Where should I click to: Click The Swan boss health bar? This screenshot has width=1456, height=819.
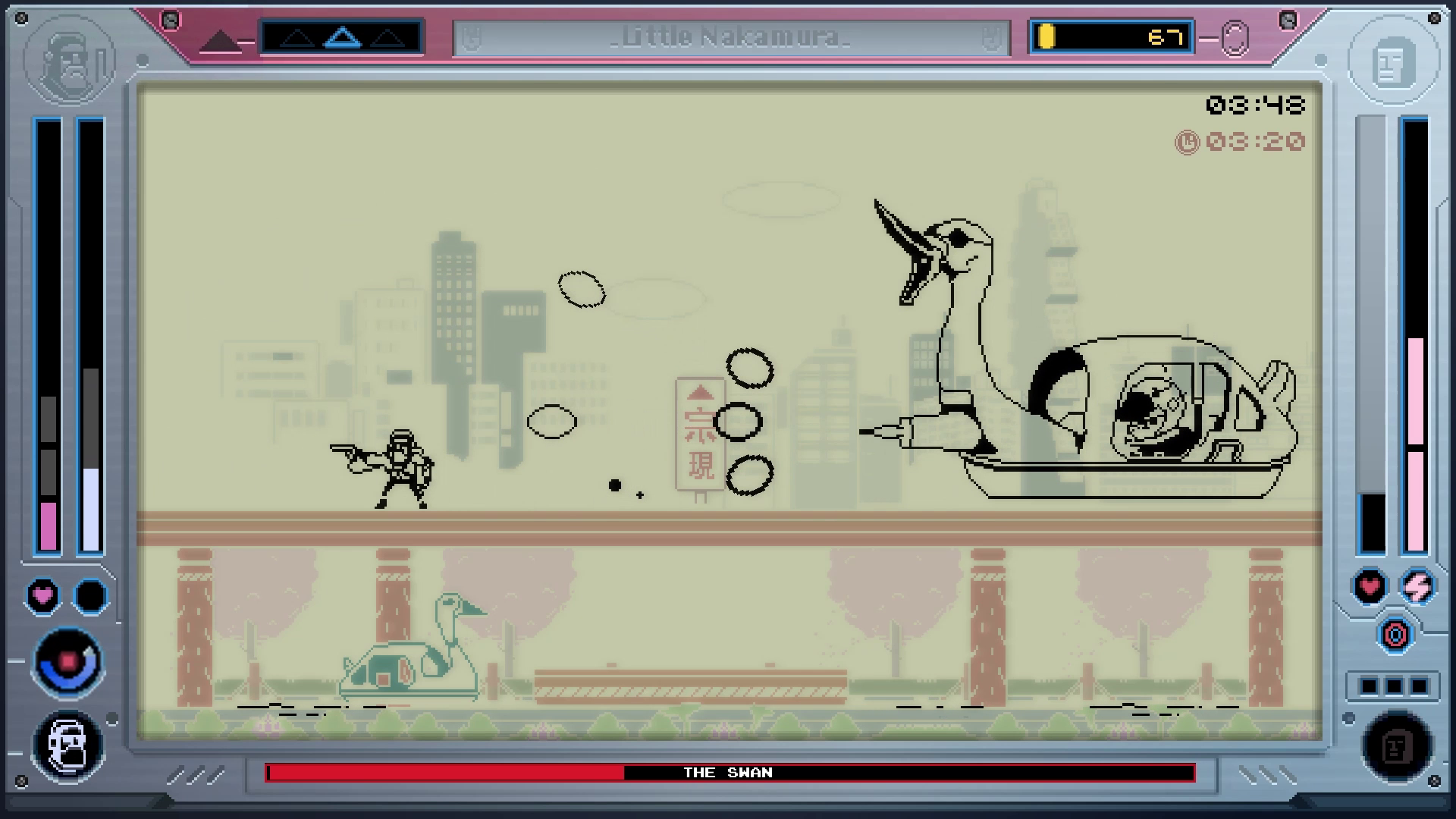coord(730,773)
